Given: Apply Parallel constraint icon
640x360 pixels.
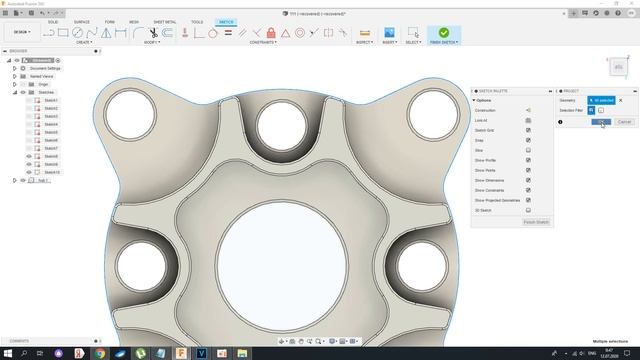Looking at the screenshot, I should point(242,33).
